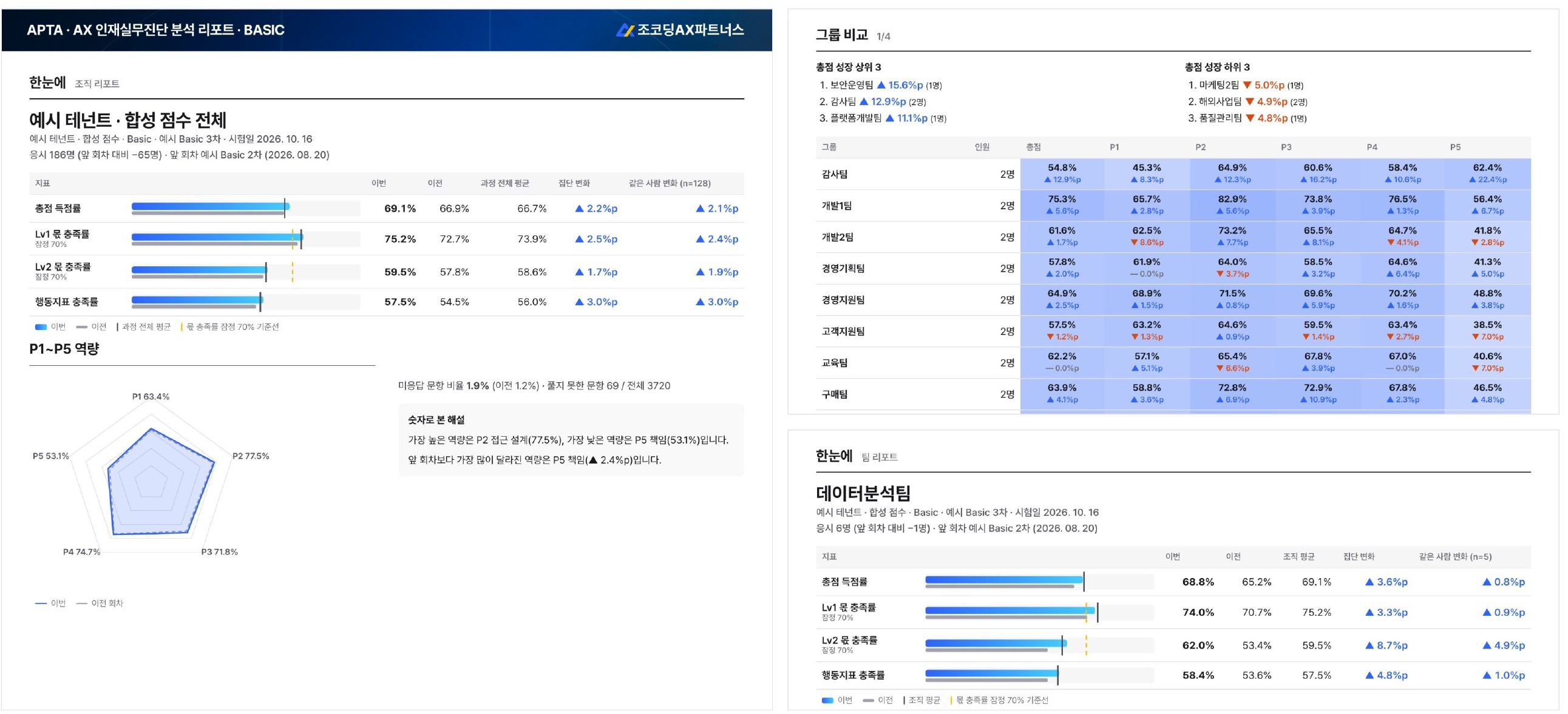Select the 'P1 63.4%' radar label

click(151, 397)
